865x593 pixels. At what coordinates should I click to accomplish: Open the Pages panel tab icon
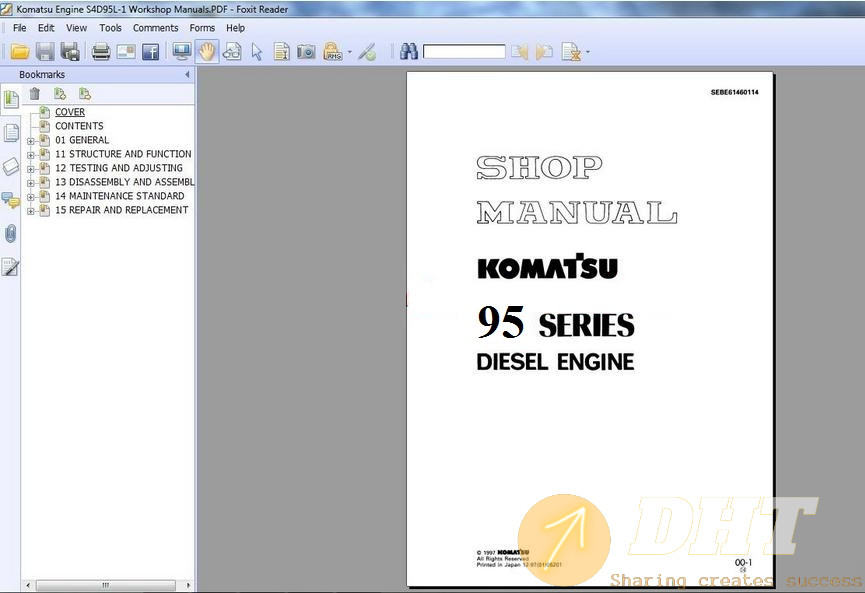click(x=11, y=133)
